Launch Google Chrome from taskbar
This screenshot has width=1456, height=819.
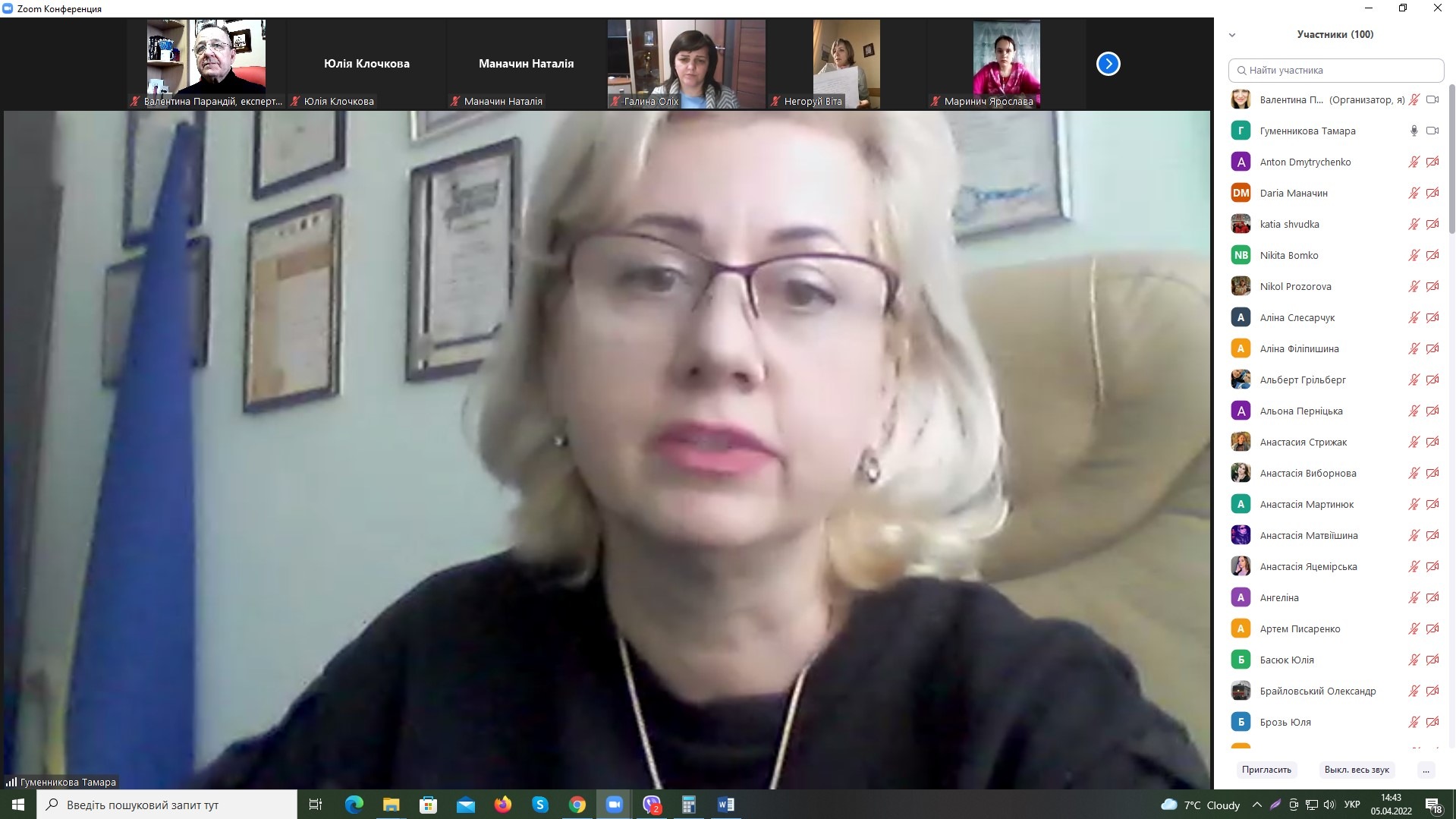coord(577,805)
